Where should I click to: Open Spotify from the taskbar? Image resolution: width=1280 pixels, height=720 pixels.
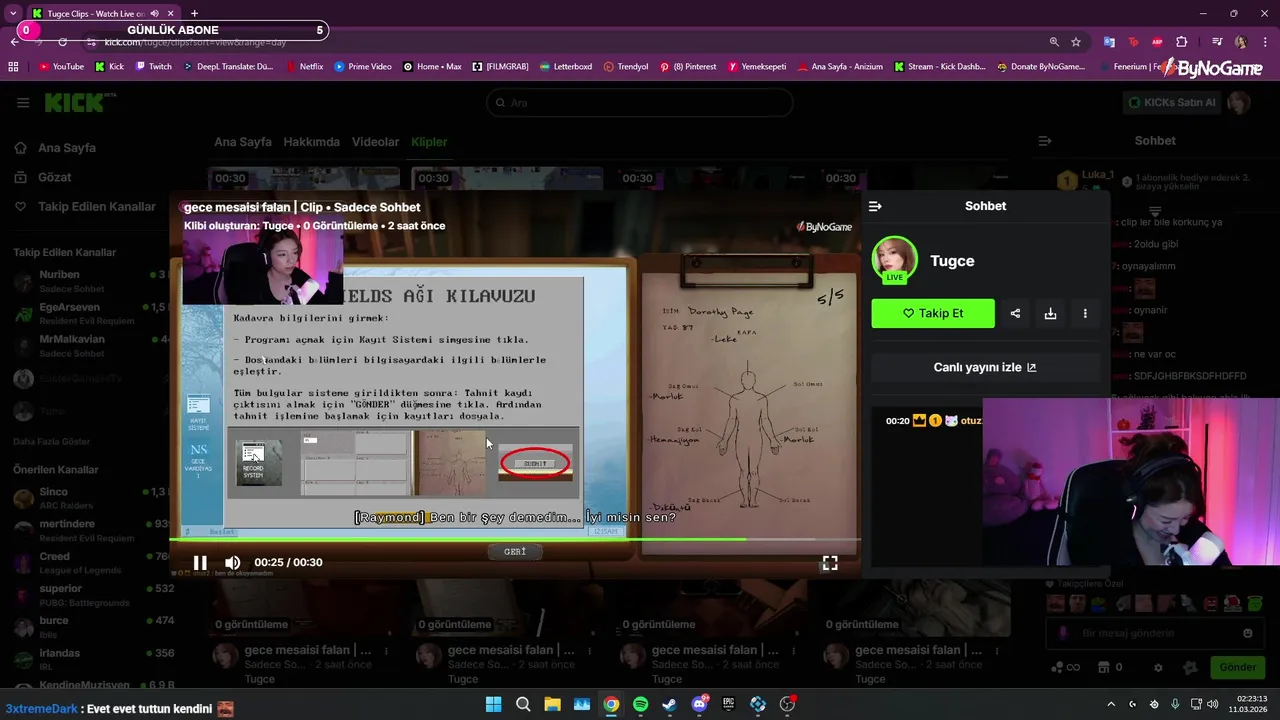640,704
